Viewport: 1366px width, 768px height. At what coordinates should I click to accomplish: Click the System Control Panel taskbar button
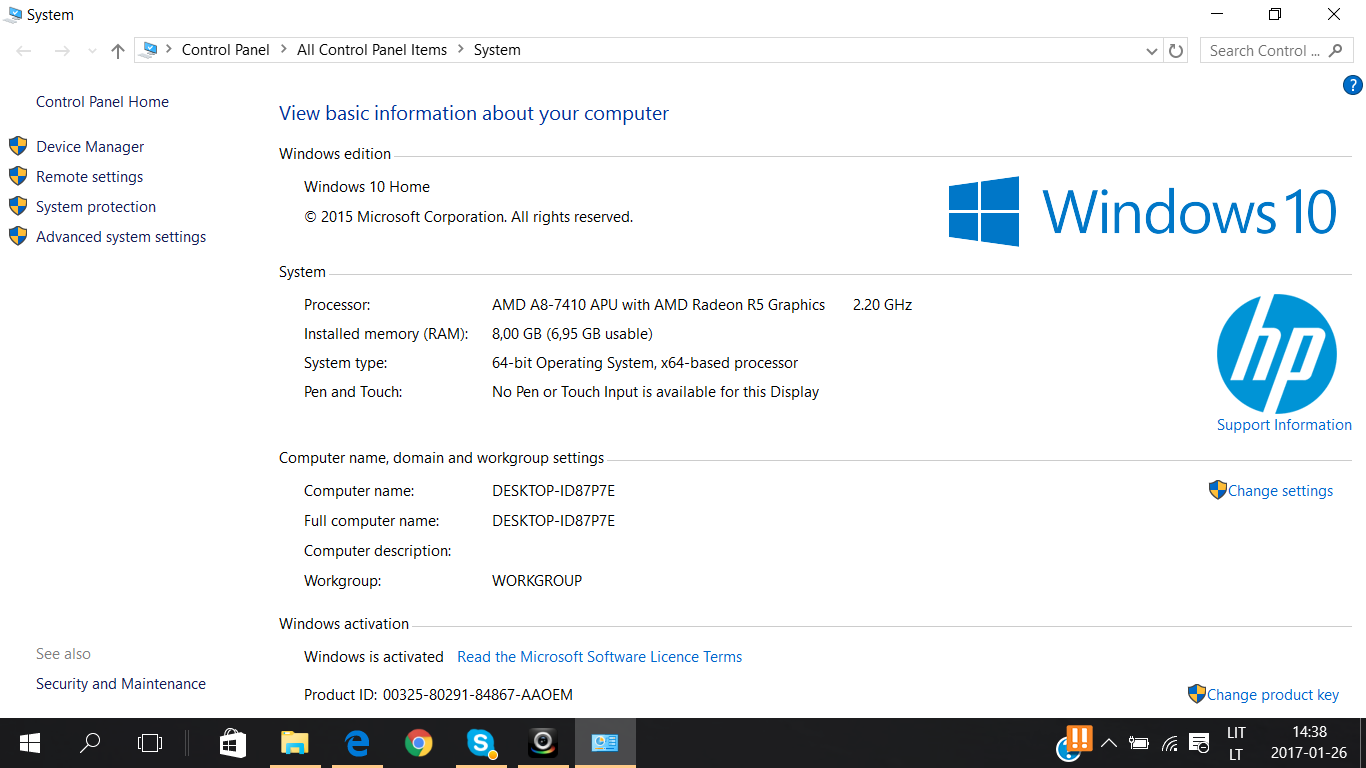pos(605,743)
